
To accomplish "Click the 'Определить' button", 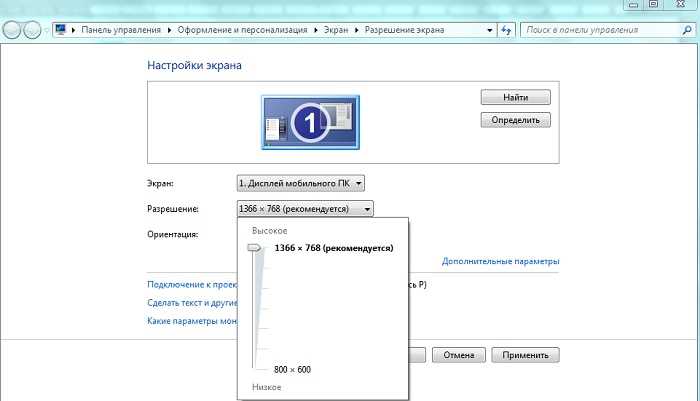I will 516,120.
